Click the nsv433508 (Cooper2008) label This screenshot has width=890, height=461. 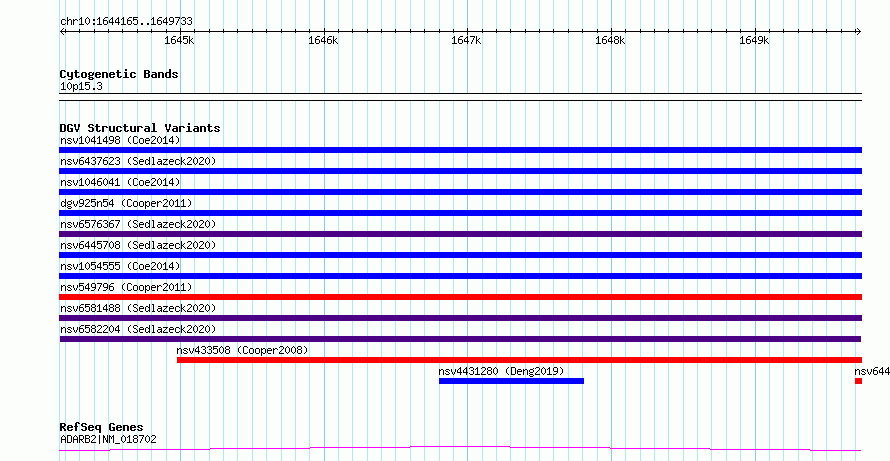point(242,350)
